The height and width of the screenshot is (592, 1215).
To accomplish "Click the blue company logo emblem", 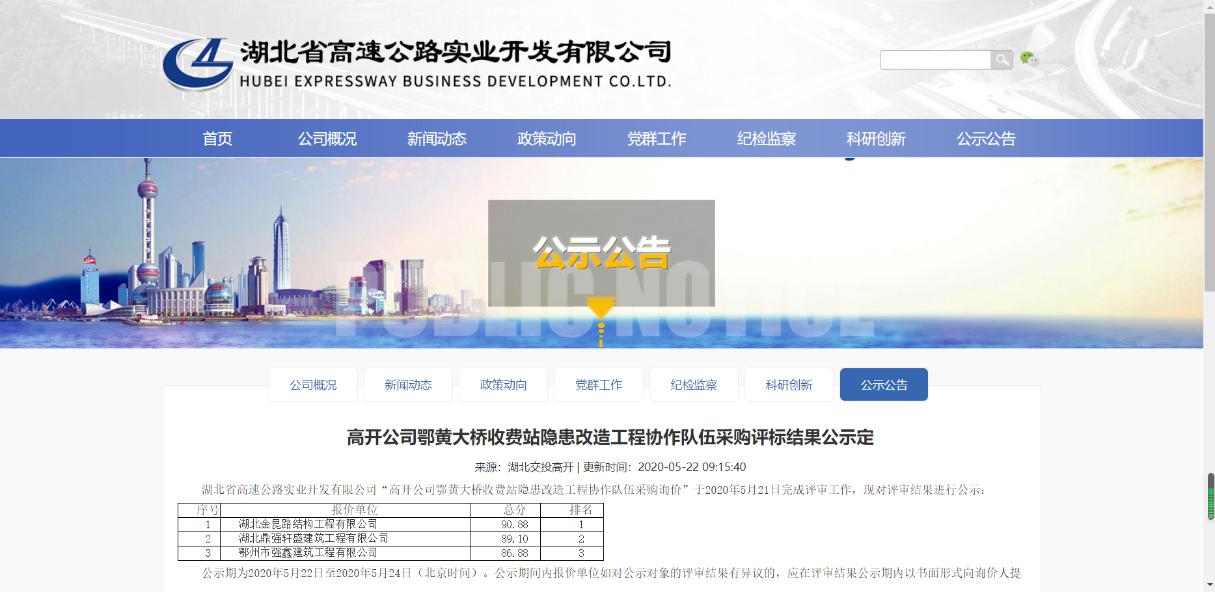I will click(198, 64).
